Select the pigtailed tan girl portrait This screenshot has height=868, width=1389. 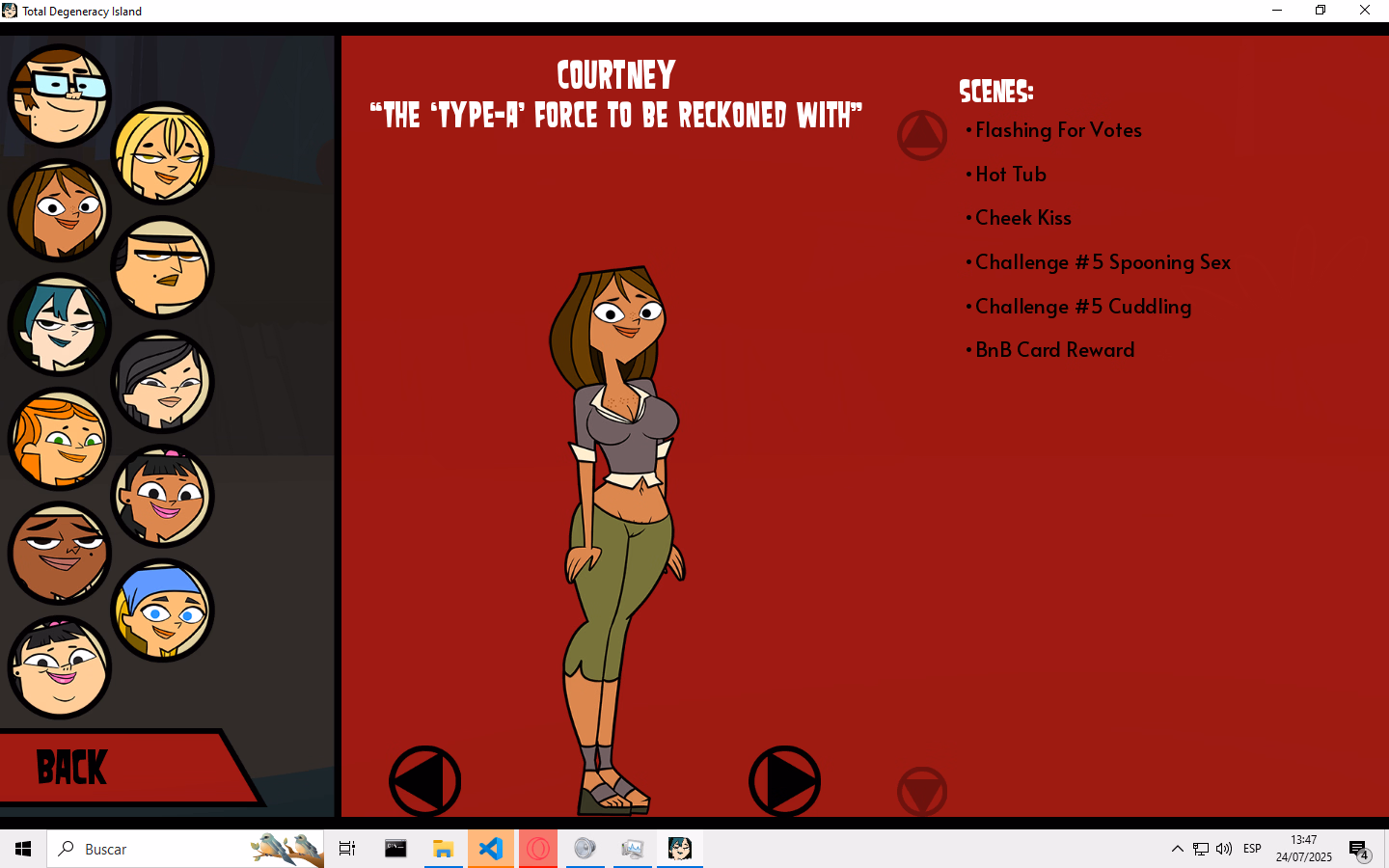pyautogui.click(x=162, y=496)
